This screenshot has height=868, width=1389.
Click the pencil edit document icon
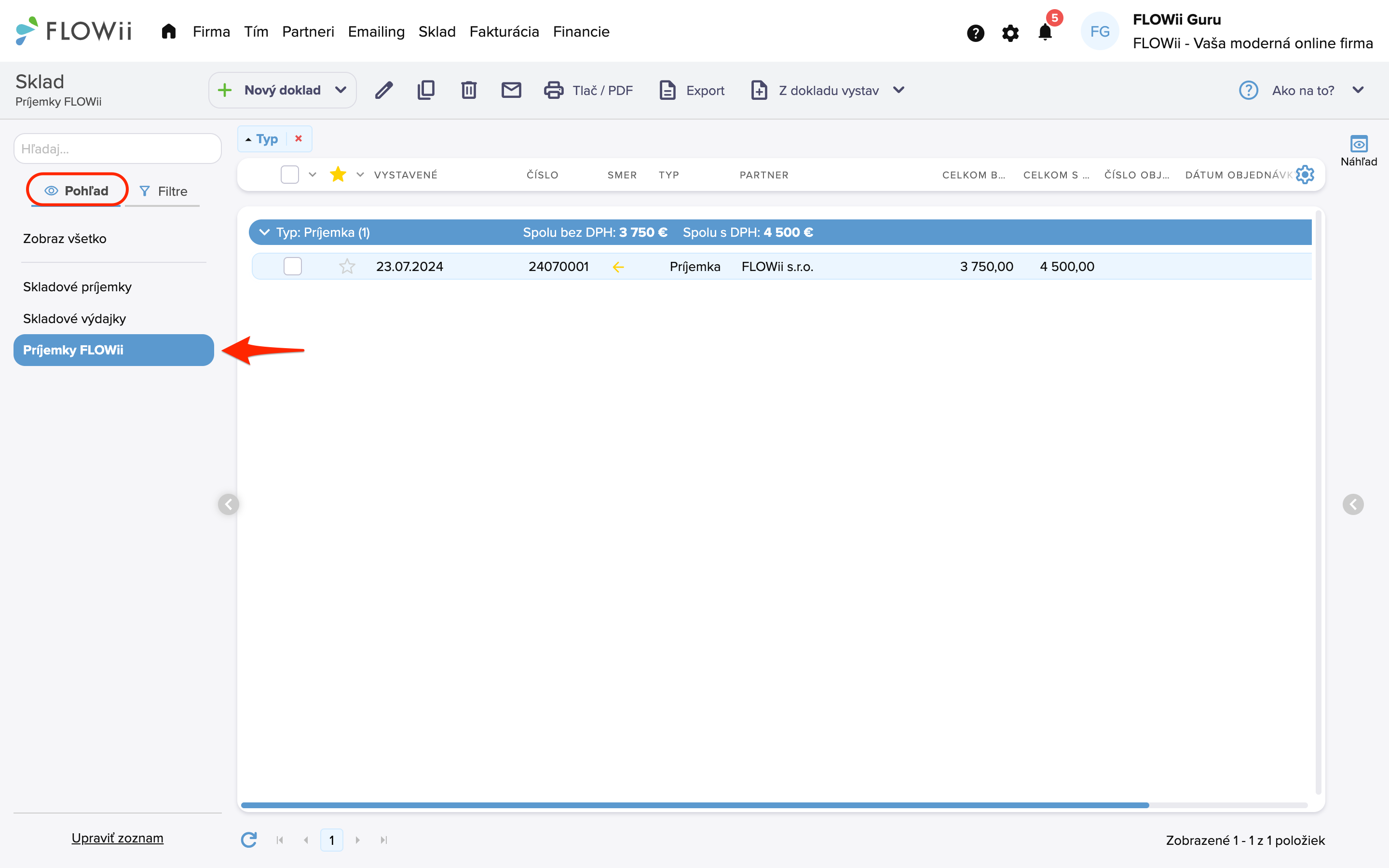[x=383, y=90]
